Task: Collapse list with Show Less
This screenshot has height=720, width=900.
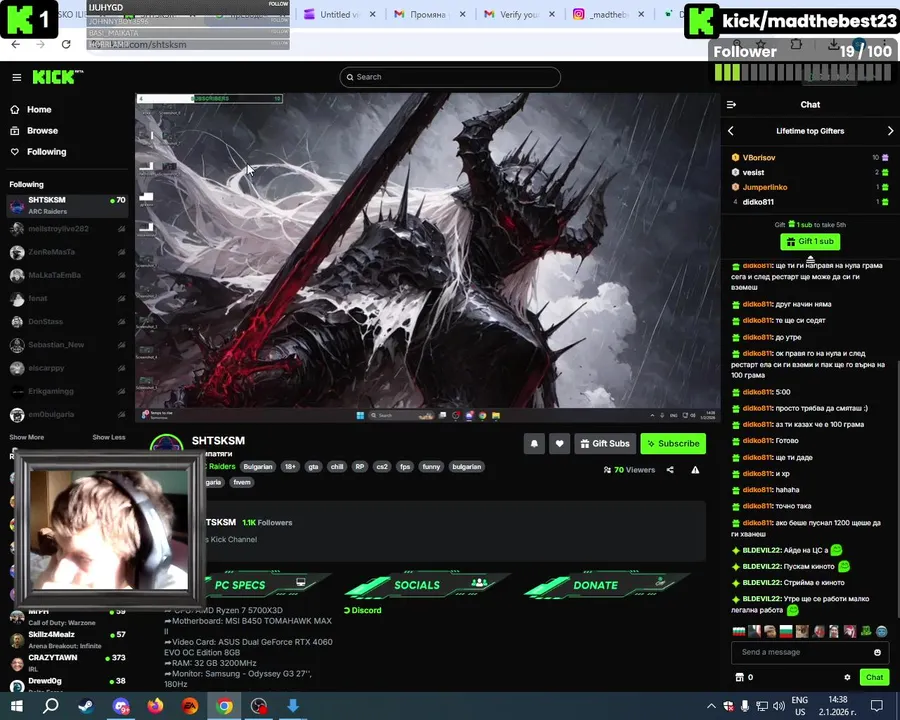Action: pyautogui.click(x=108, y=437)
